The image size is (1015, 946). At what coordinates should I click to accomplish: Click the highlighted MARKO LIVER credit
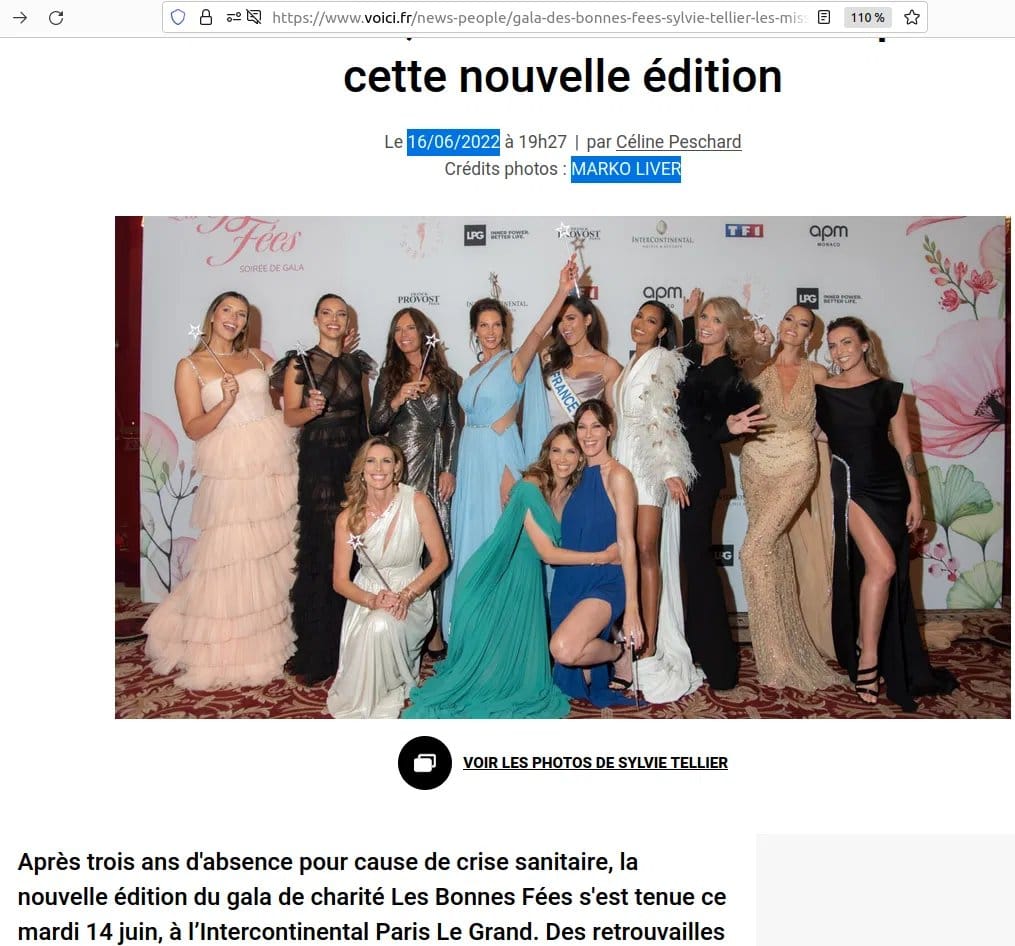[626, 169]
